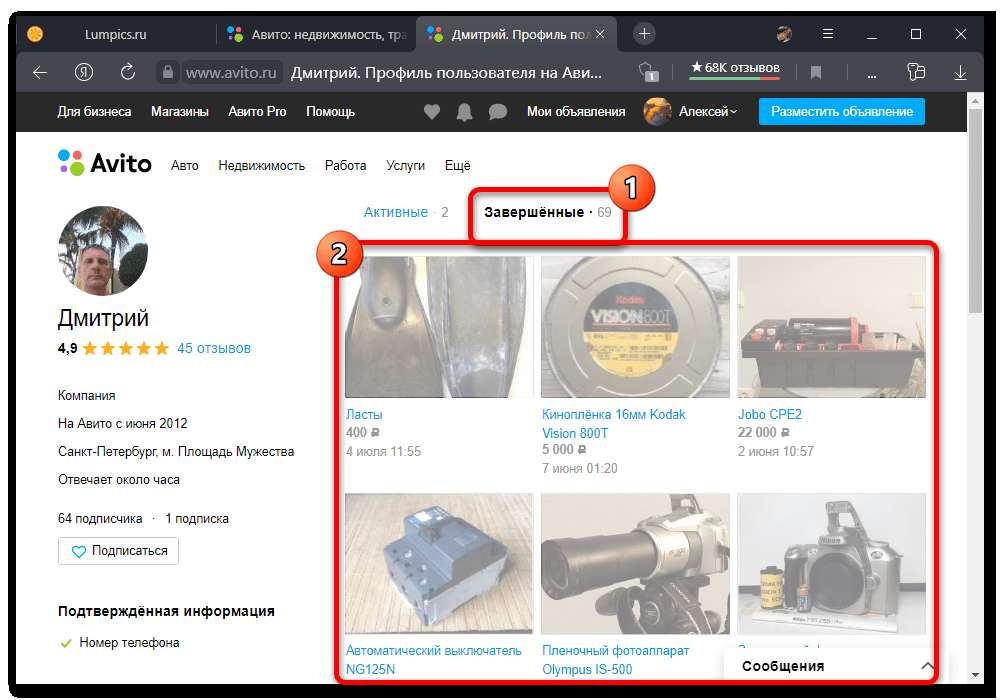1000x700 pixels.
Task: Click Дмитрий's profile photo
Action: click(103, 251)
